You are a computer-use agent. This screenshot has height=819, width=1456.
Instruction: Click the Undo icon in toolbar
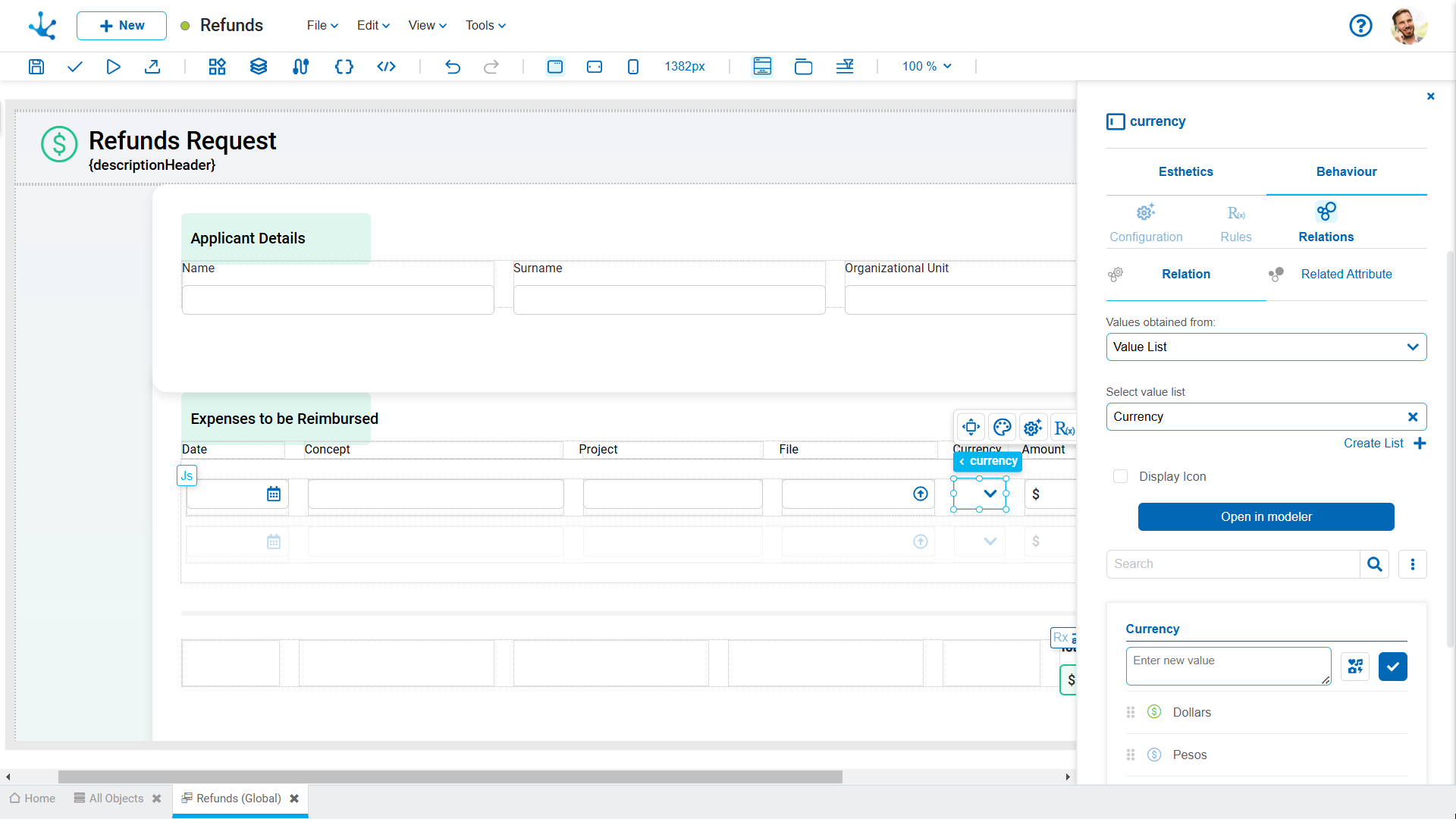tap(452, 66)
